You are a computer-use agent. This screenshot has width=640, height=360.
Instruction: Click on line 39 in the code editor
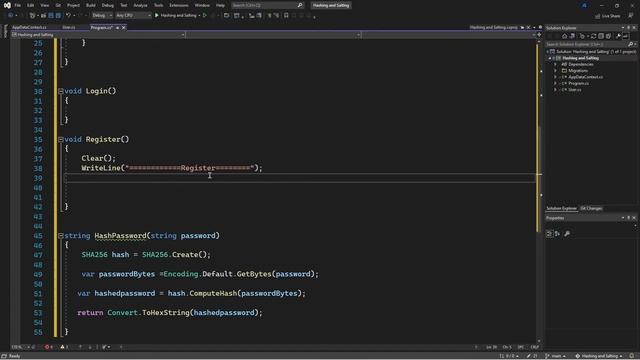(300, 178)
